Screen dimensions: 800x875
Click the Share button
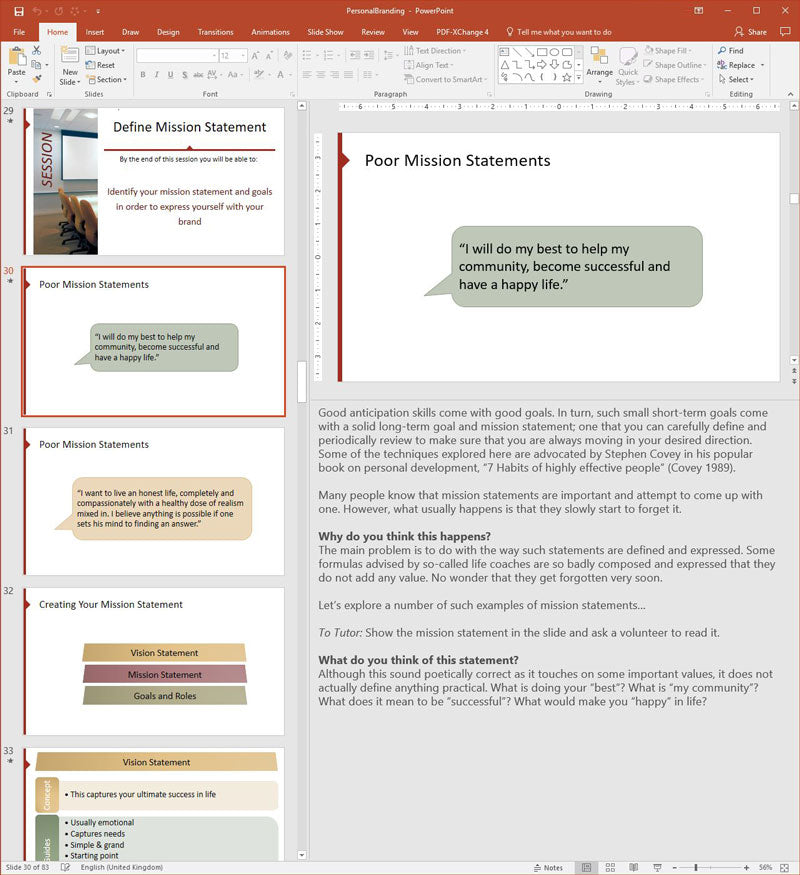coord(750,32)
